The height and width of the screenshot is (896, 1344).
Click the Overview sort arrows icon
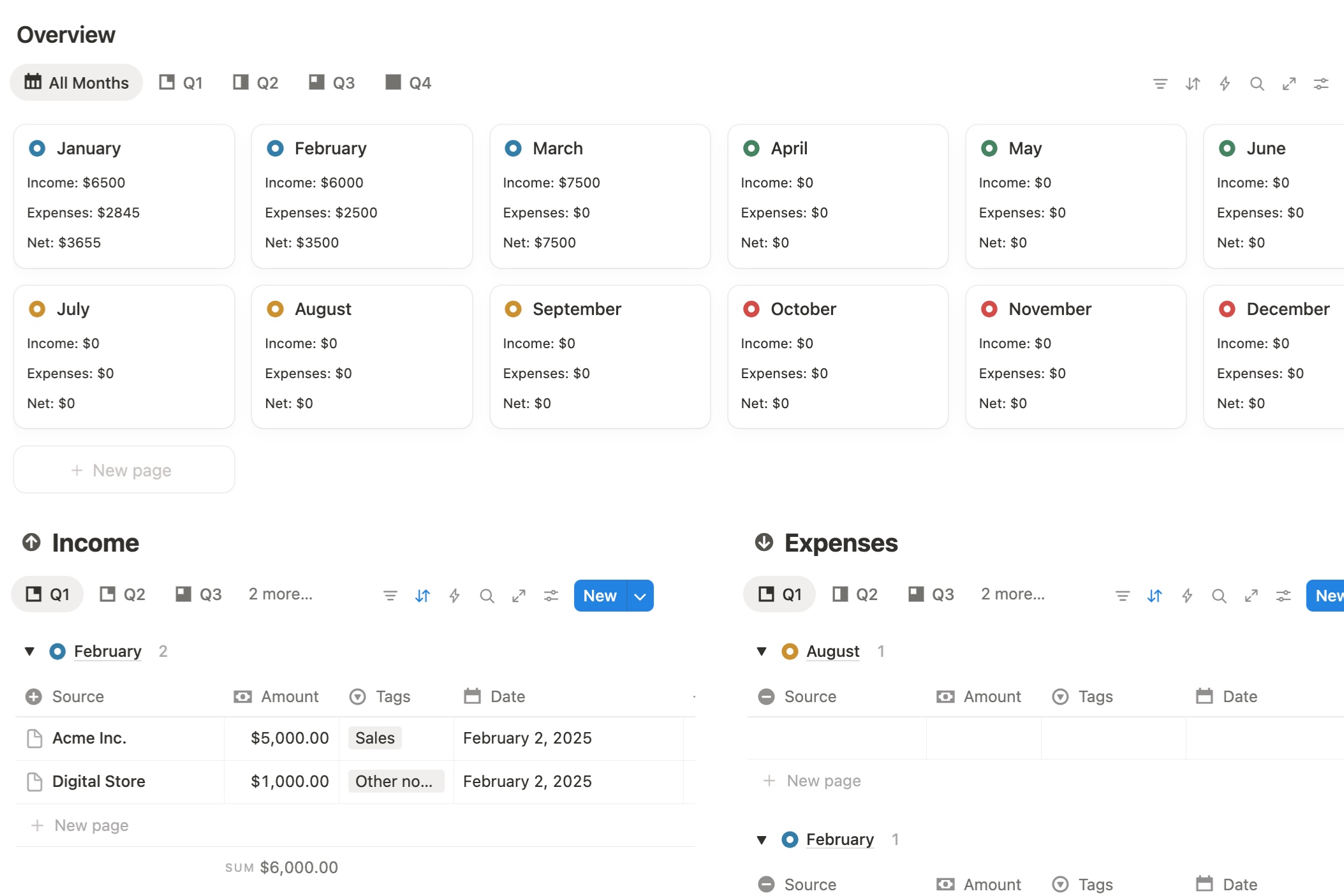pos(1192,84)
